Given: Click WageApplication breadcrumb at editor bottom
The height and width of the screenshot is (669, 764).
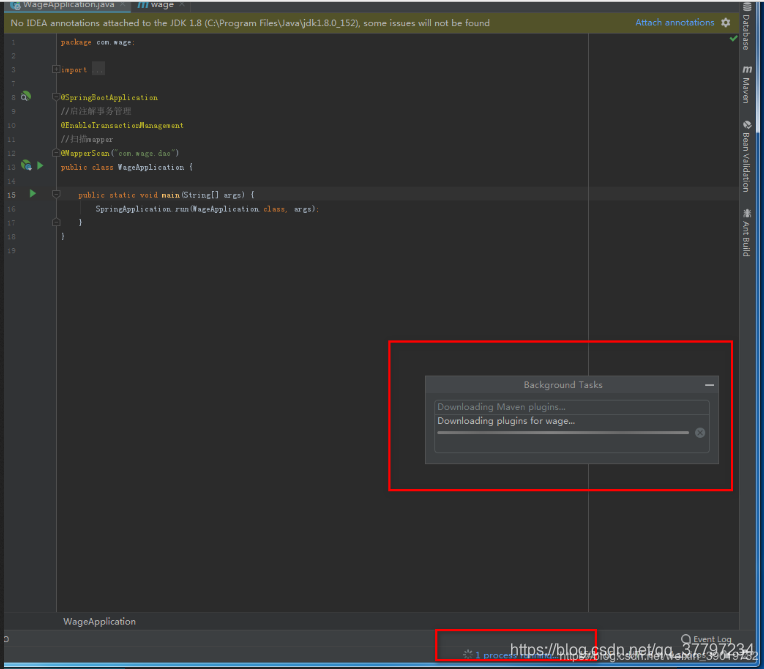Looking at the screenshot, I should click(x=99, y=621).
